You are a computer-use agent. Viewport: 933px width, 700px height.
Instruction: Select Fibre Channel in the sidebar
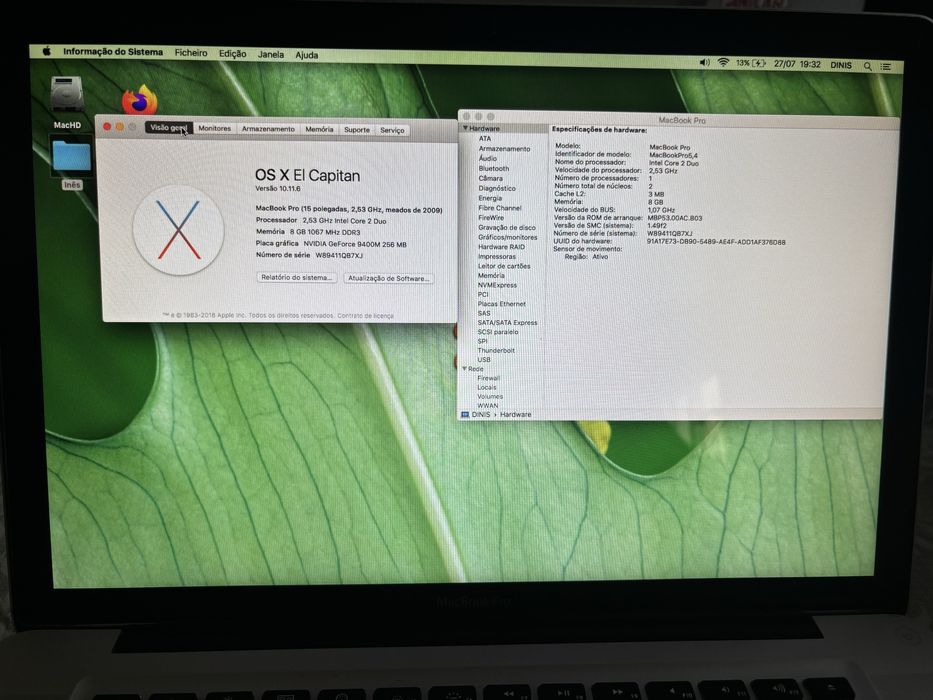499,208
